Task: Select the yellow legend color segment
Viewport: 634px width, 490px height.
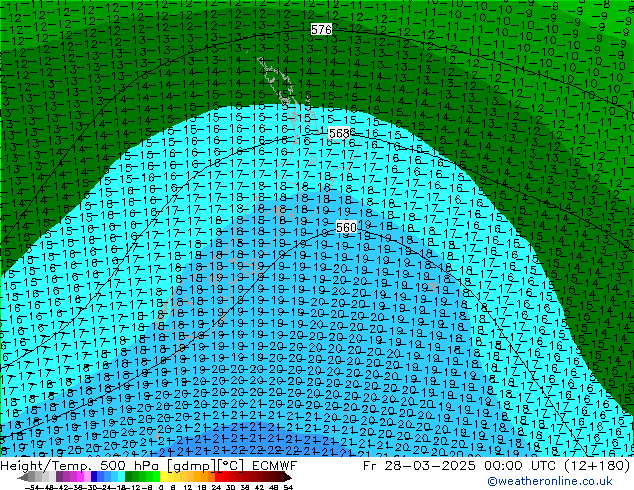Action: coord(163,477)
